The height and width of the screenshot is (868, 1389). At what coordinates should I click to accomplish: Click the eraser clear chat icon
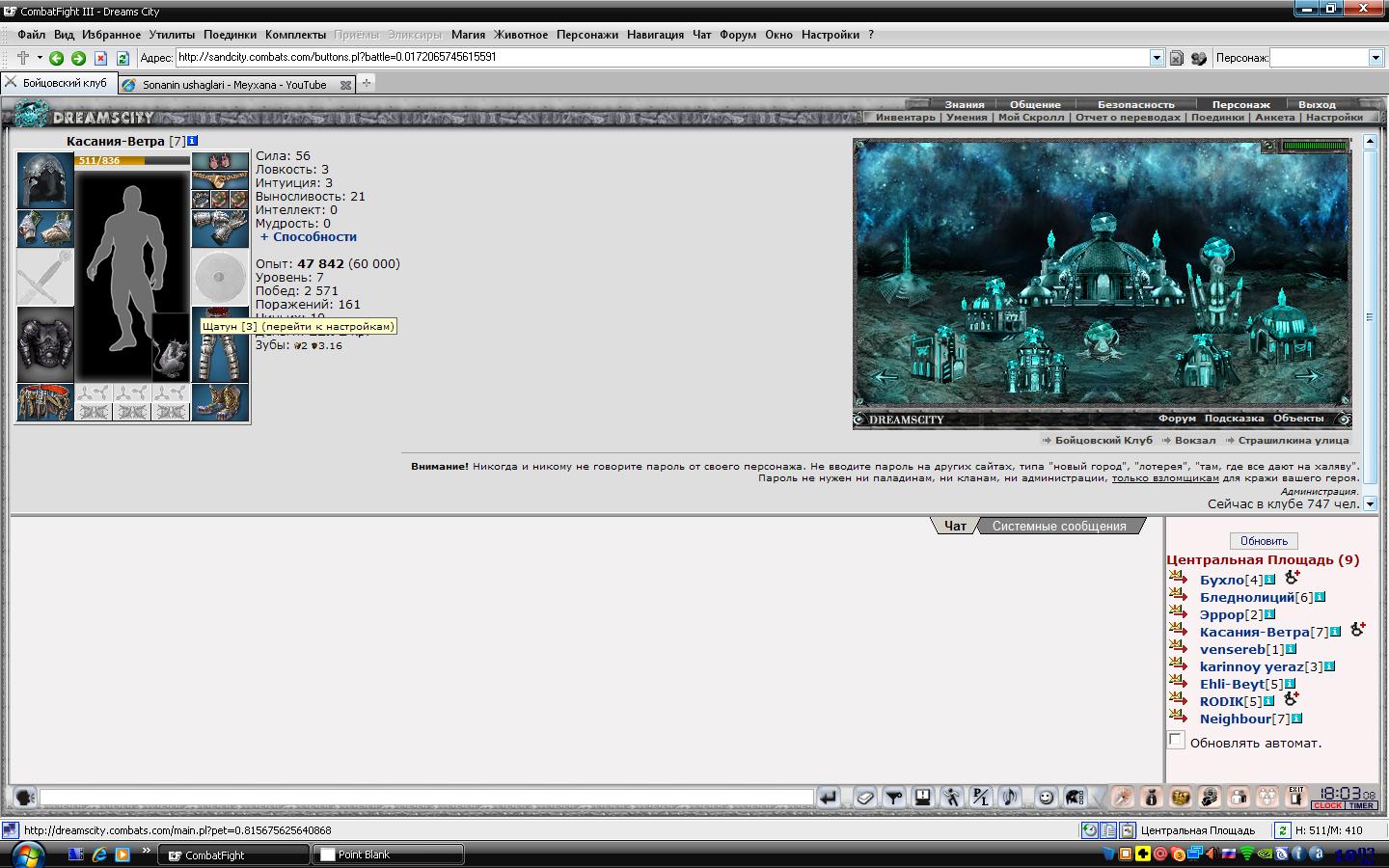click(865, 797)
